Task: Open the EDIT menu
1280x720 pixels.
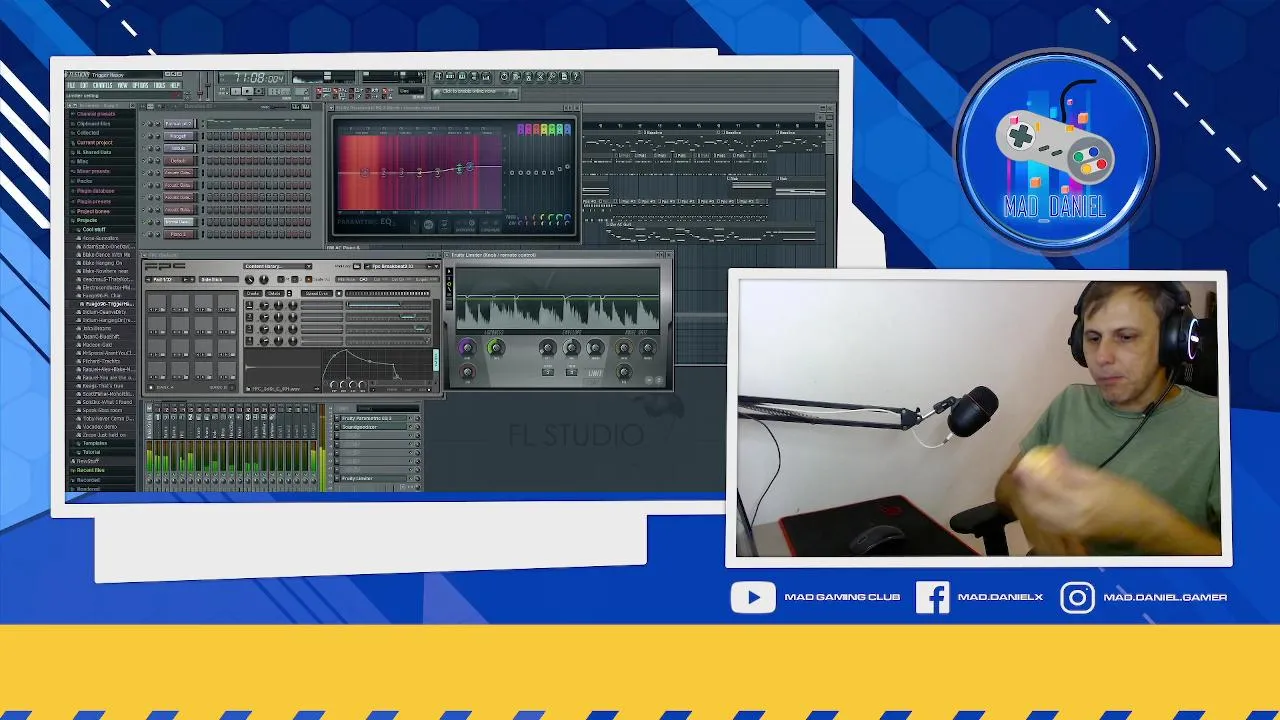Action: tap(84, 85)
